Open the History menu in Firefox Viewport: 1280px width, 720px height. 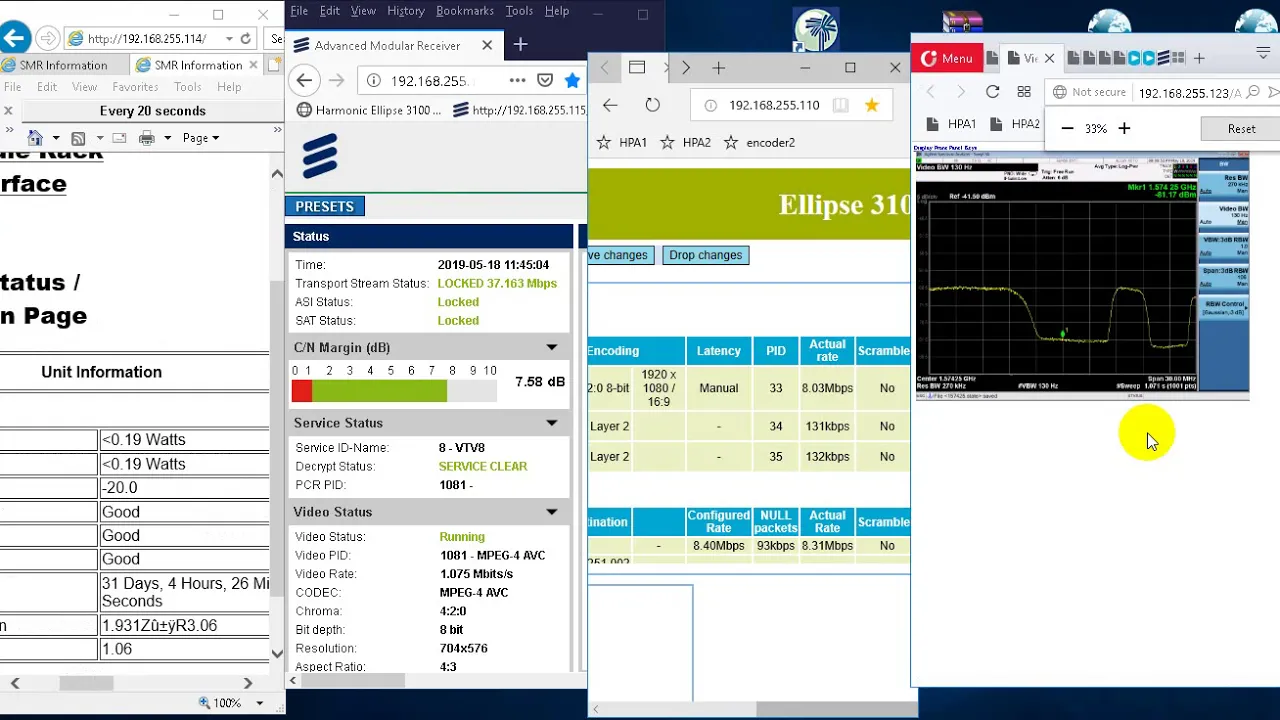405,11
